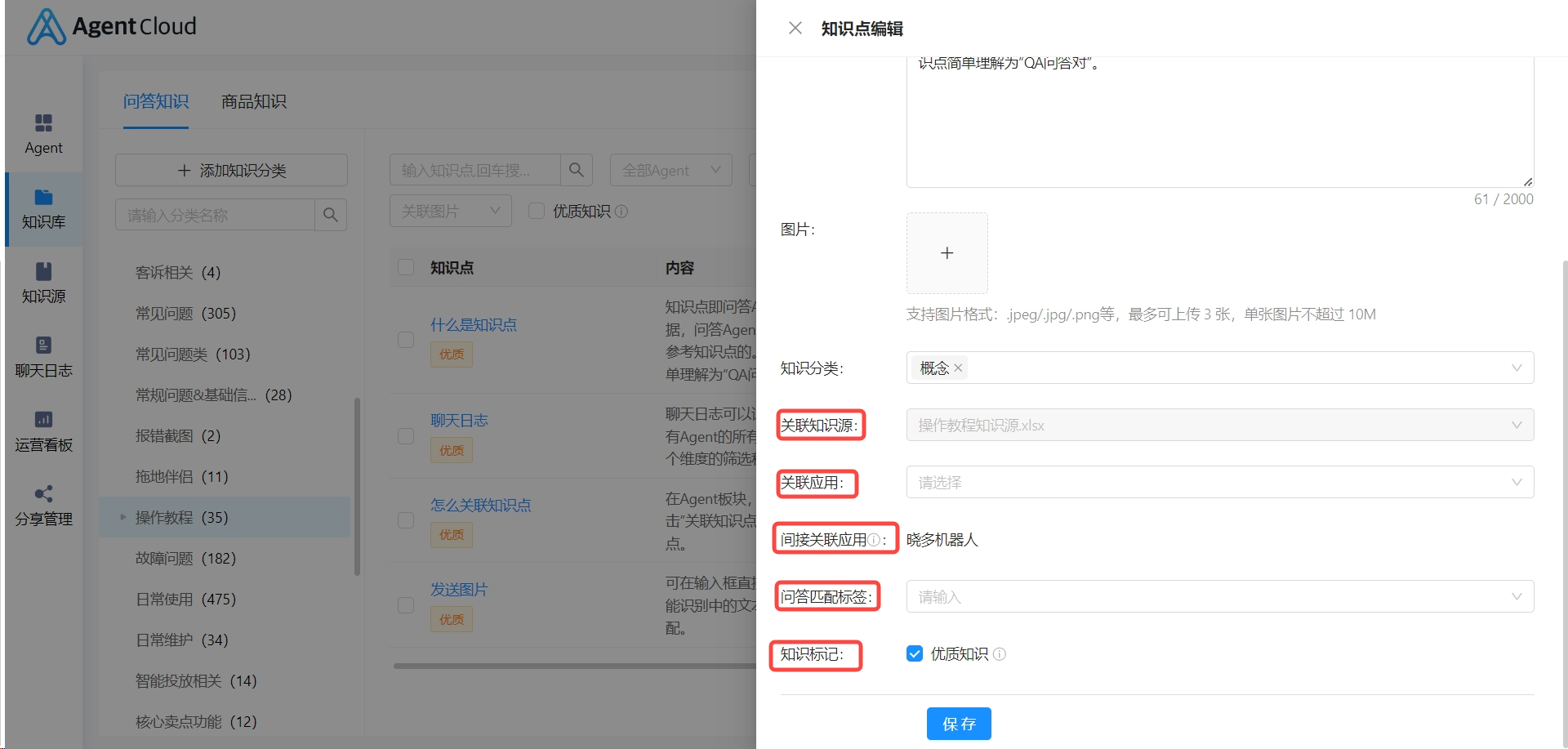
Task: Toggle select-all checkbox in table header
Action: pyautogui.click(x=406, y=267)
